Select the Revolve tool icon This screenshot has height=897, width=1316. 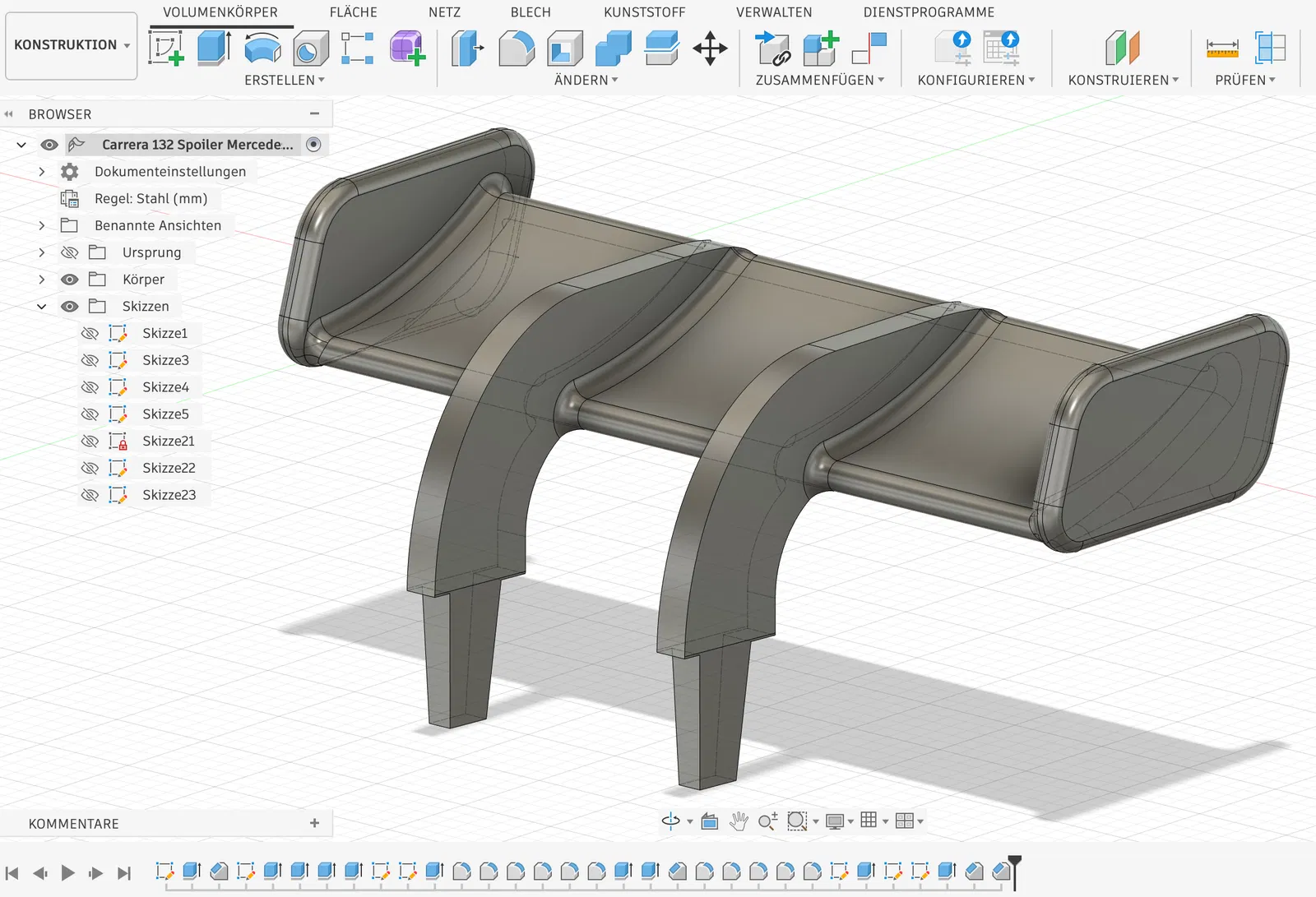click(262, 48)
